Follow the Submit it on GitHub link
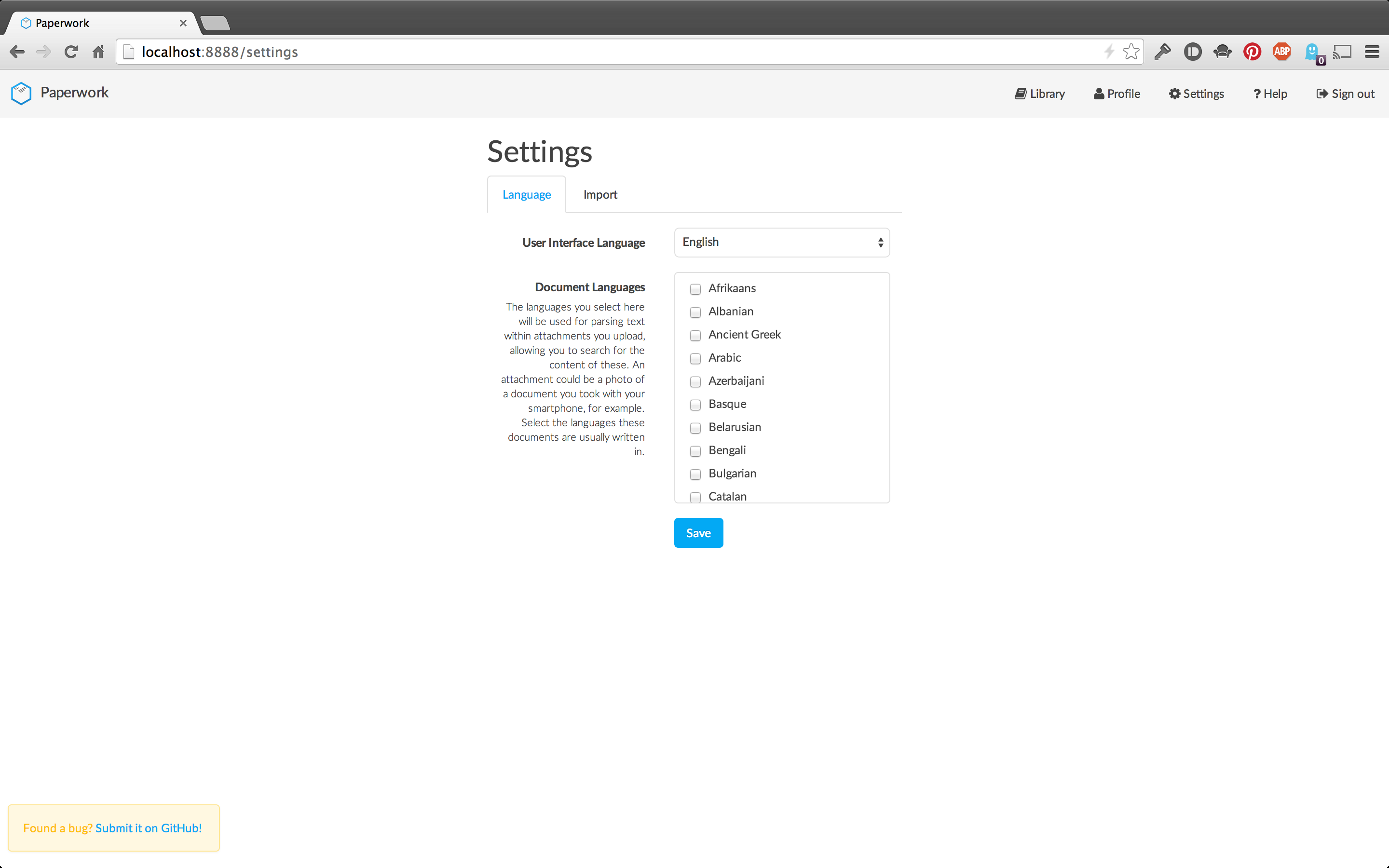 tap(148, 828)
